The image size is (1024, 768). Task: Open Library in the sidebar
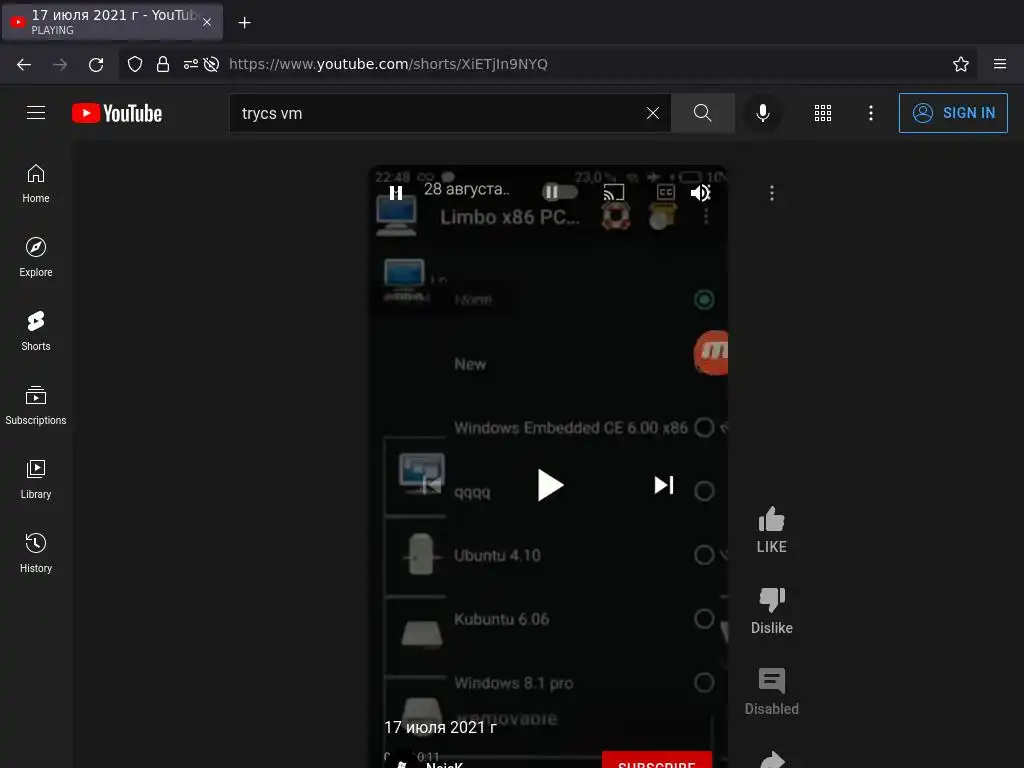[x=36, y=479]
